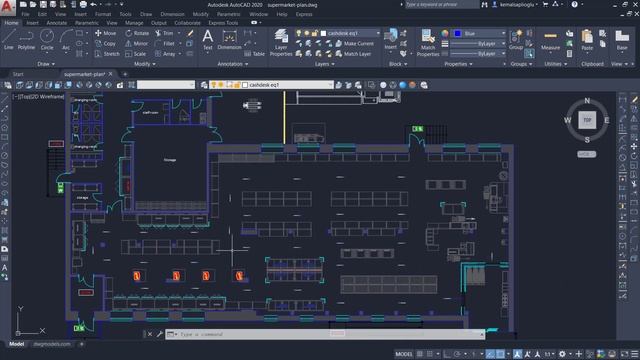Screen dimensions: 640x360
Task: Click the Move tool
Action: point(105,33)
